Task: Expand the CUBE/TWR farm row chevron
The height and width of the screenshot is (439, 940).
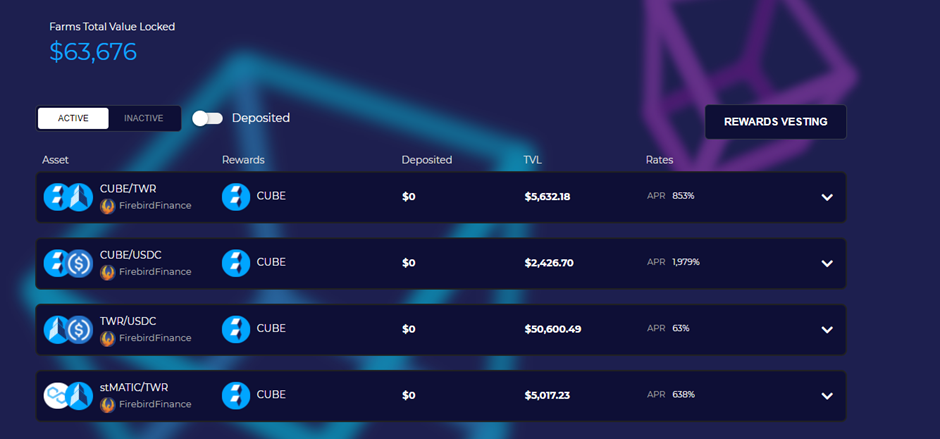Action: pos(827,197)
